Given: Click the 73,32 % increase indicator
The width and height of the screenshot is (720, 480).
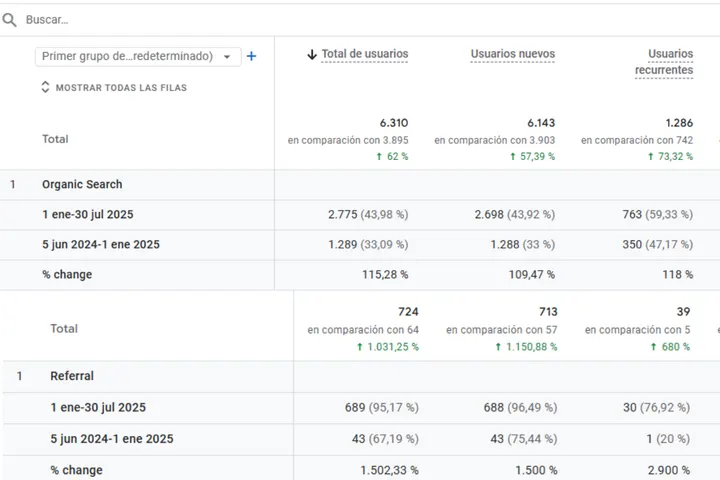Looking at the screenshot, I should pyautogui.click(x=670, y=157).
